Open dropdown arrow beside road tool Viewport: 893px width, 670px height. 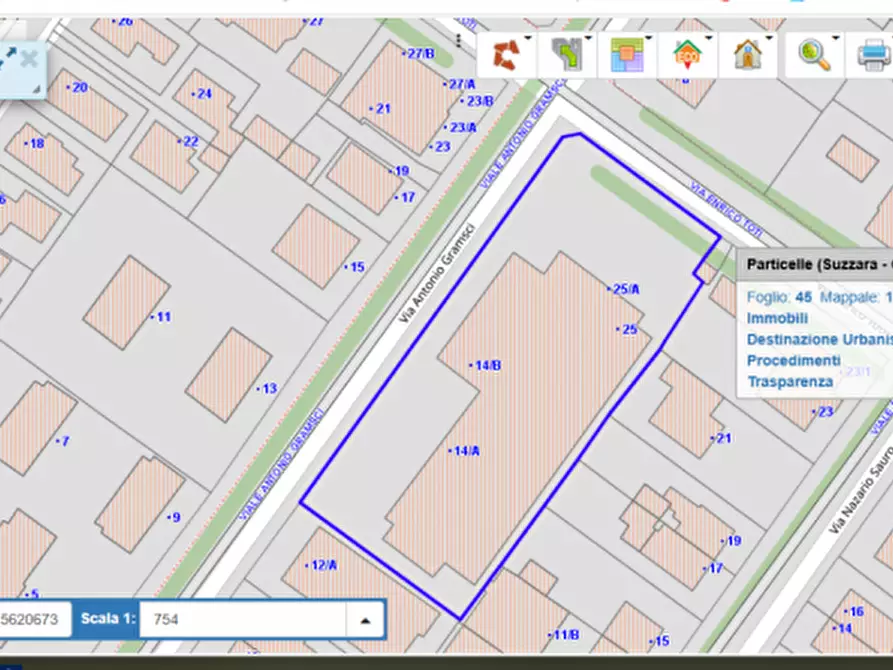pyautogui.click(x=588, y=39)
